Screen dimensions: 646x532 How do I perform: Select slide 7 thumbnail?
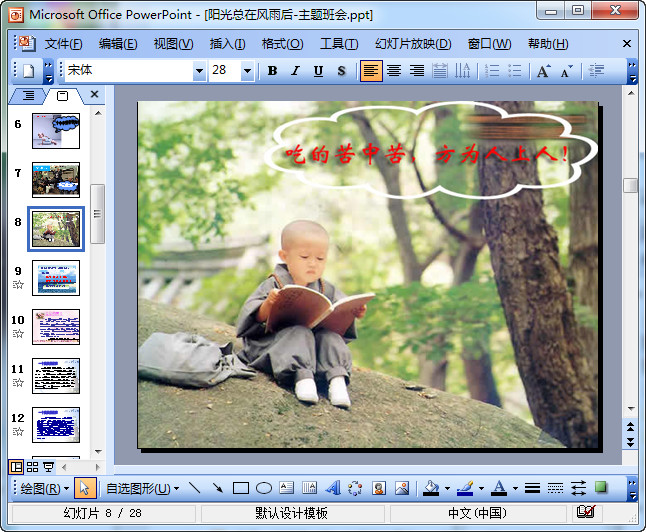[56, 180]
